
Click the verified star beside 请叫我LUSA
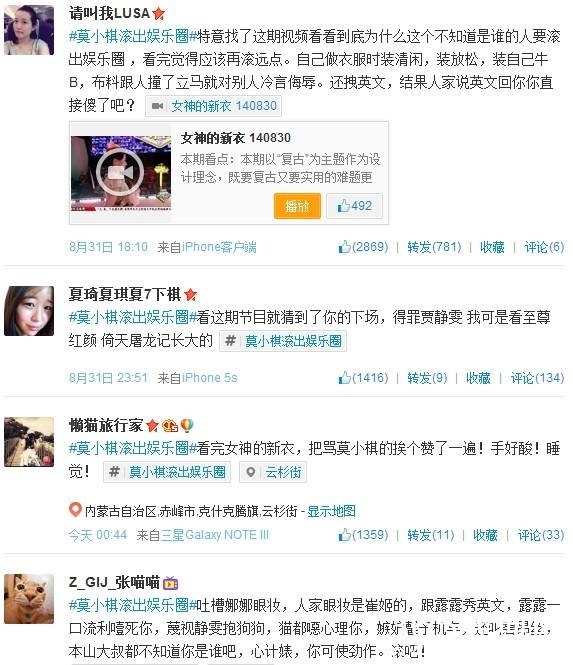159,14
